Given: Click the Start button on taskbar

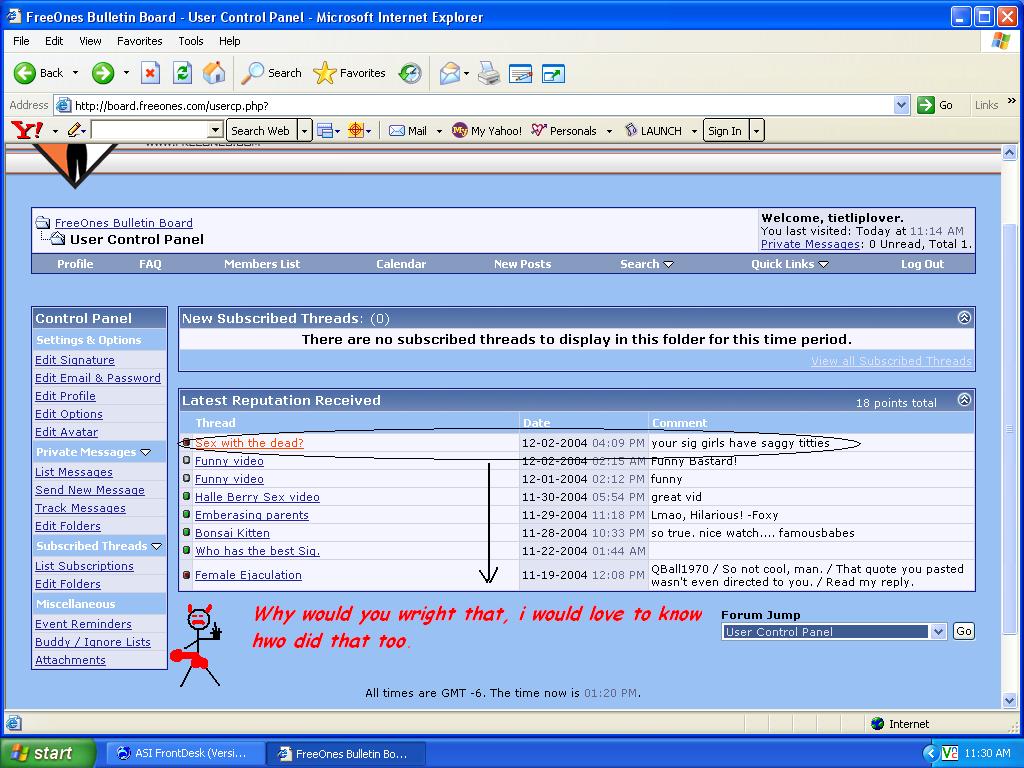Looking at the screenshot, I should click(48, 753).
